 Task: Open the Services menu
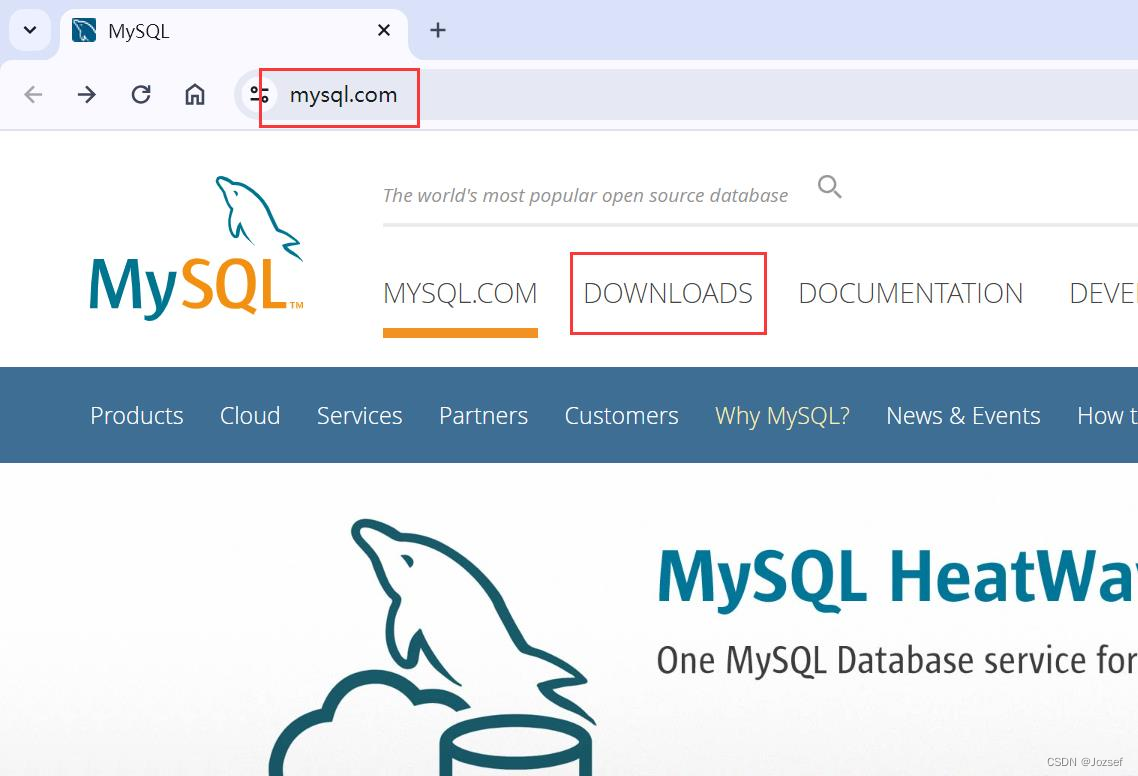[359, 415]
